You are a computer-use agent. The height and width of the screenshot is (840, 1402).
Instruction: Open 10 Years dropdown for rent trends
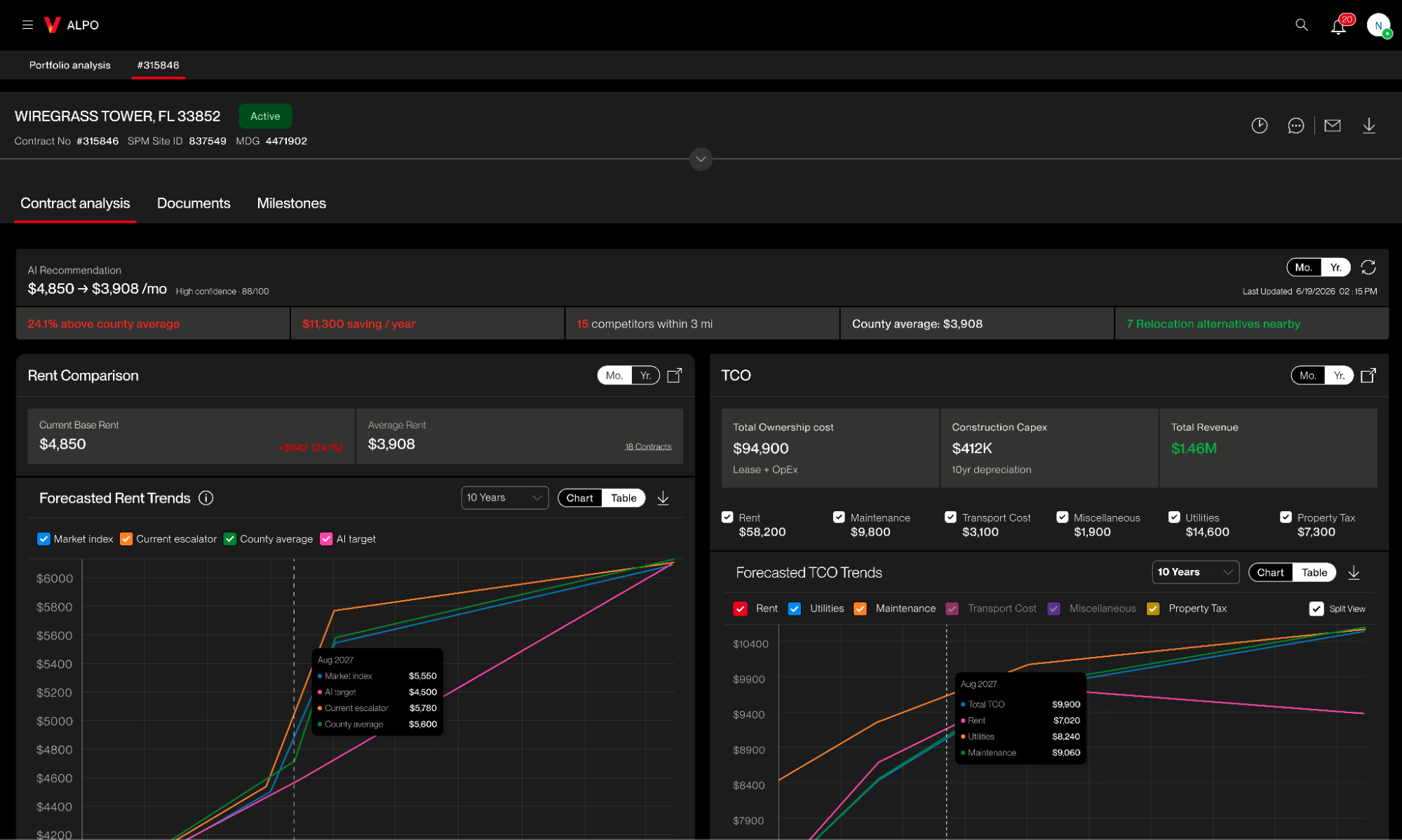click(x=504, y=498)
